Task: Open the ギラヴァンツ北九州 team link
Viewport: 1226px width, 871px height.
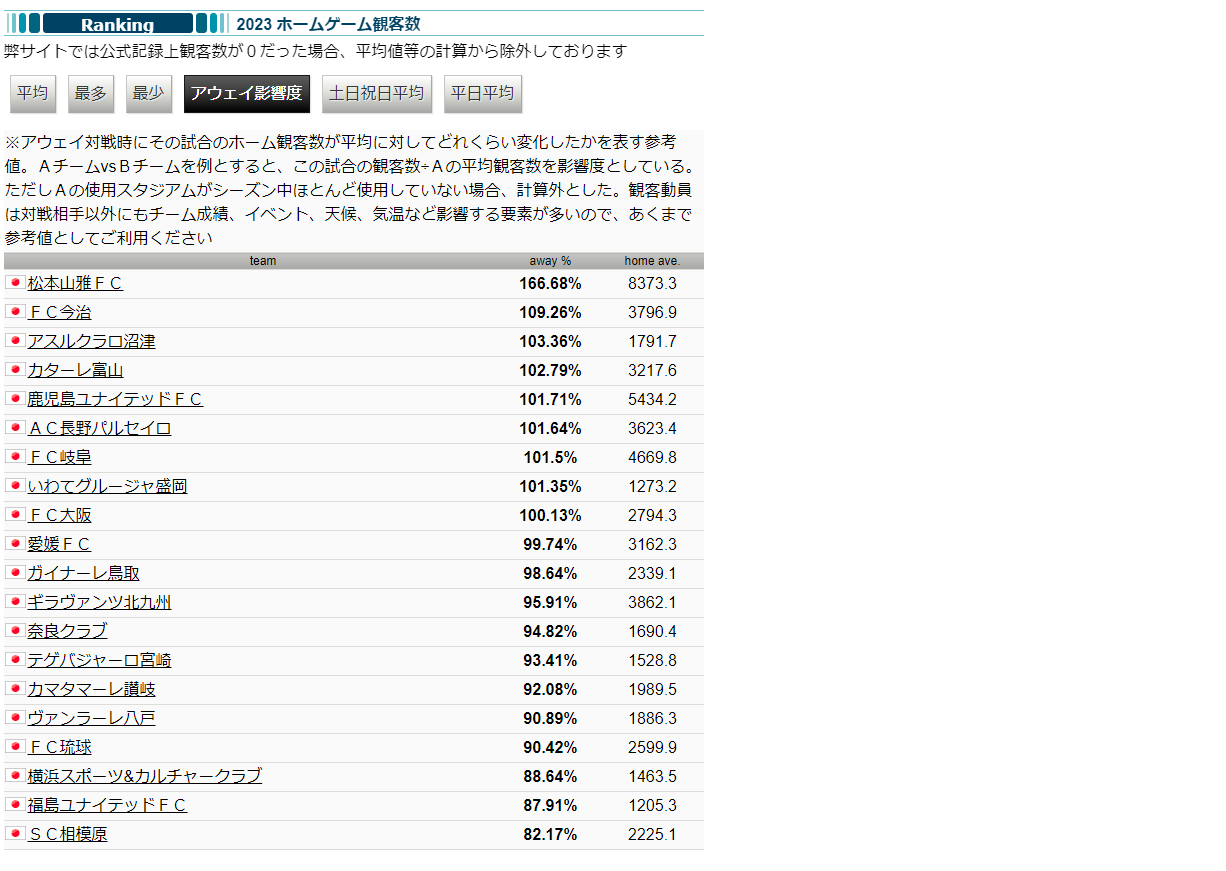Action: point(99,602)
